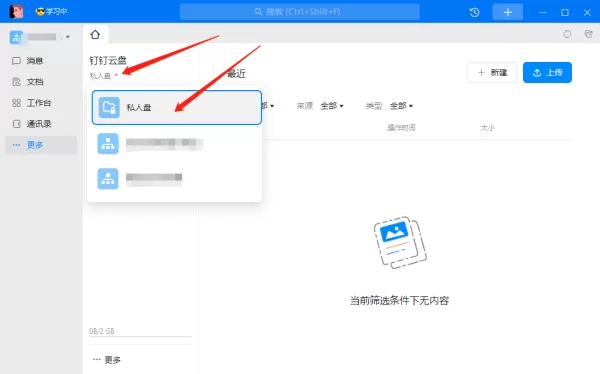Click the 新建 button
The image size is (600, 374).
tap(492, 72)
